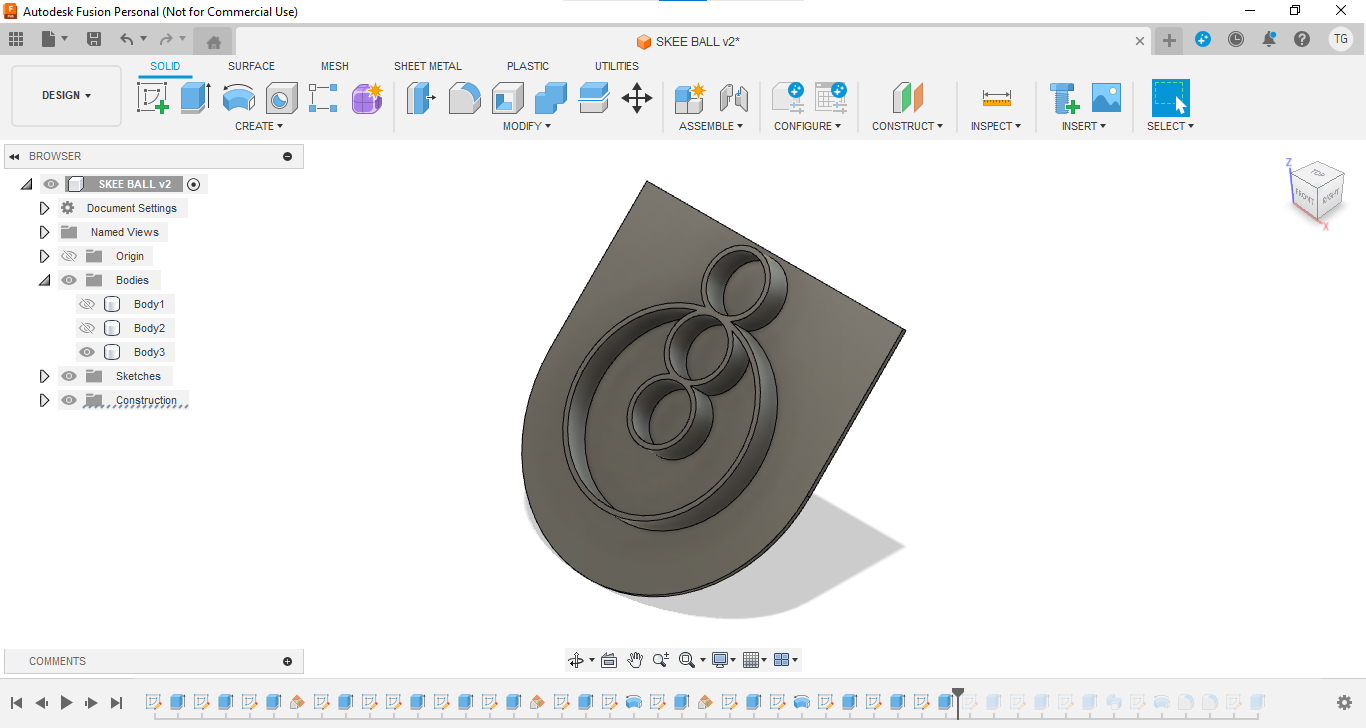Select the Rectangular Pattern tool
1366x728 pixels.
tap(323, 98)
